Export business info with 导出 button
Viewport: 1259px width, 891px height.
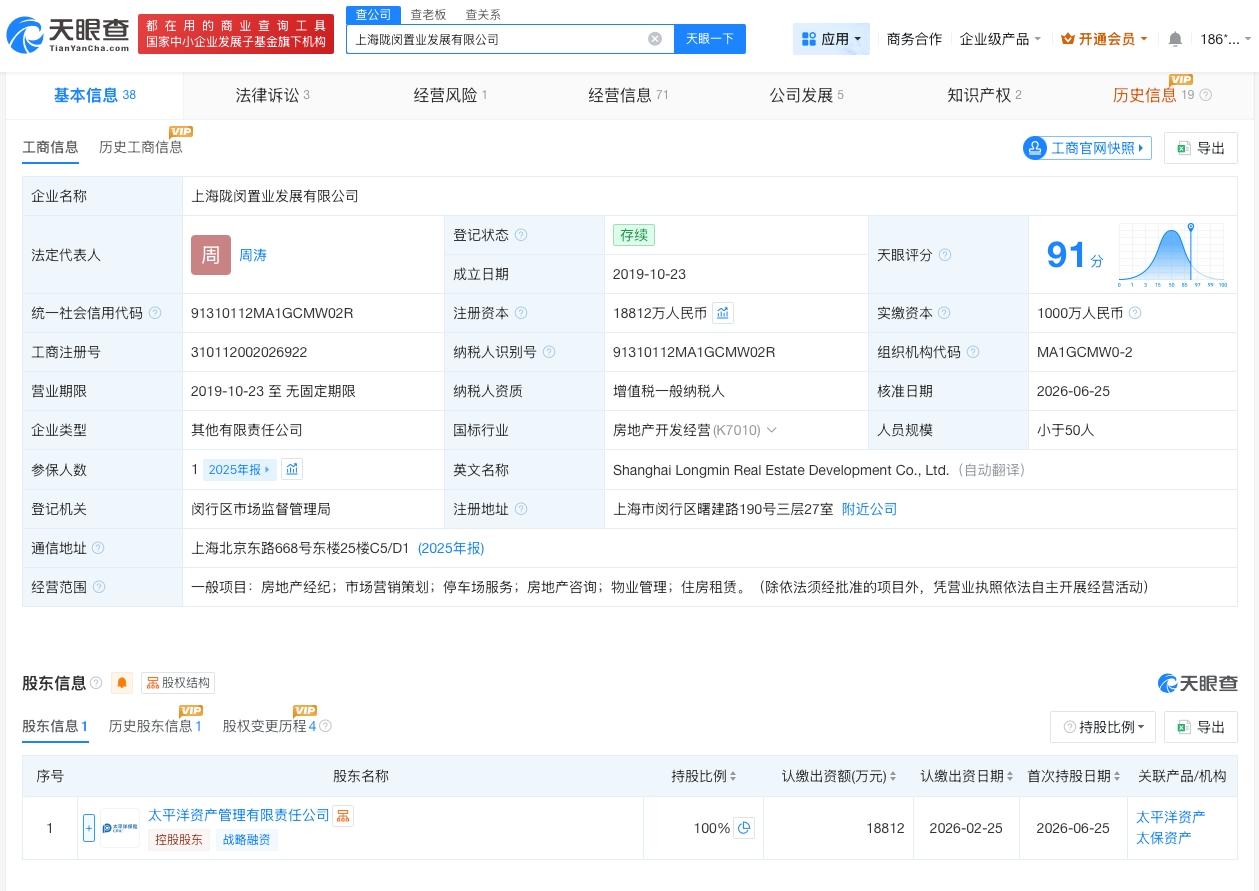coord(1200,148)
